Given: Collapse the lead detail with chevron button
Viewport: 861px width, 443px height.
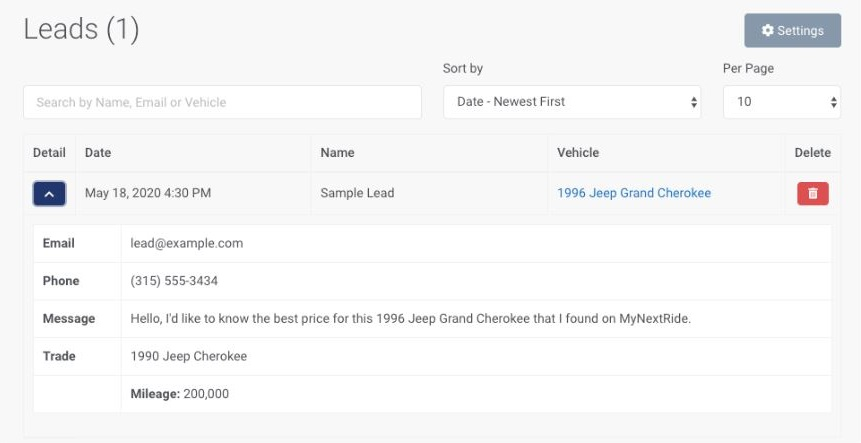Looking at the screenshot, I should [49, 193].
